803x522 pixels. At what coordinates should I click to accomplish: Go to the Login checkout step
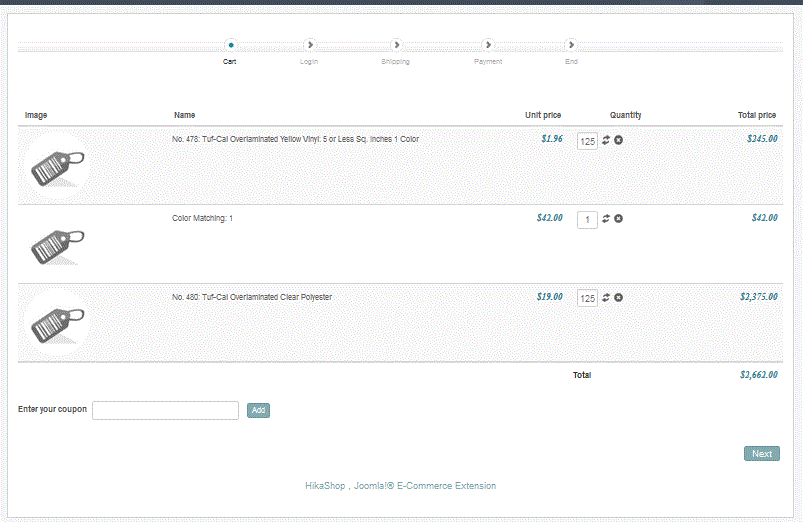310,45
